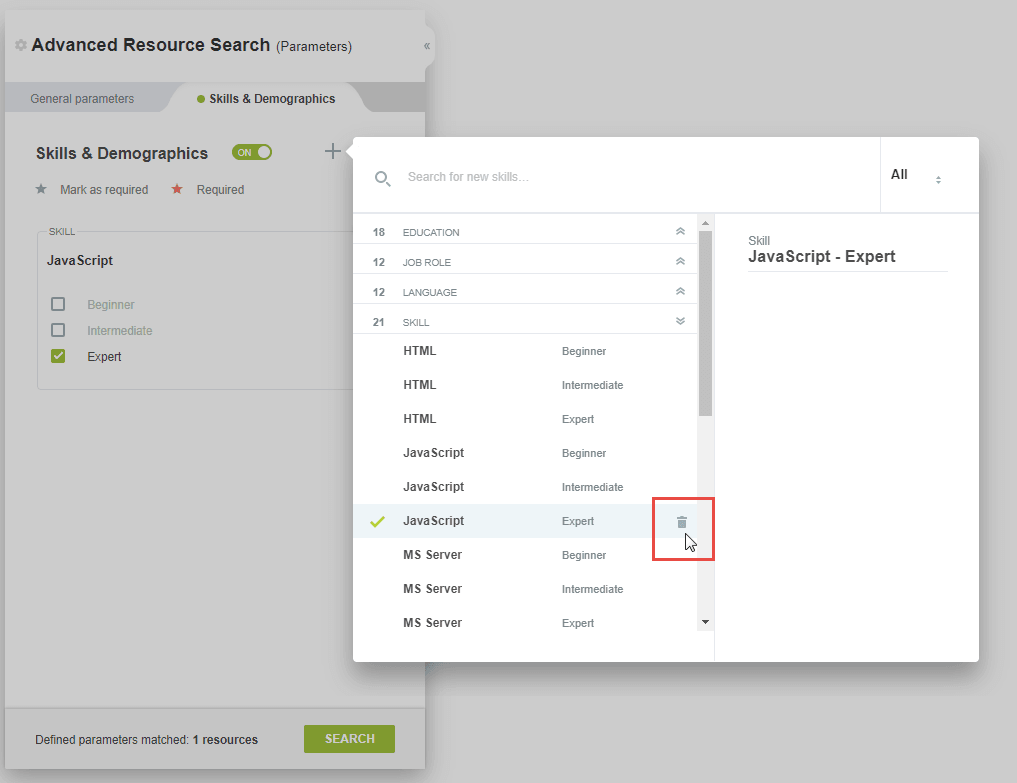Click the gray Mark as required star

pos(41,189)
